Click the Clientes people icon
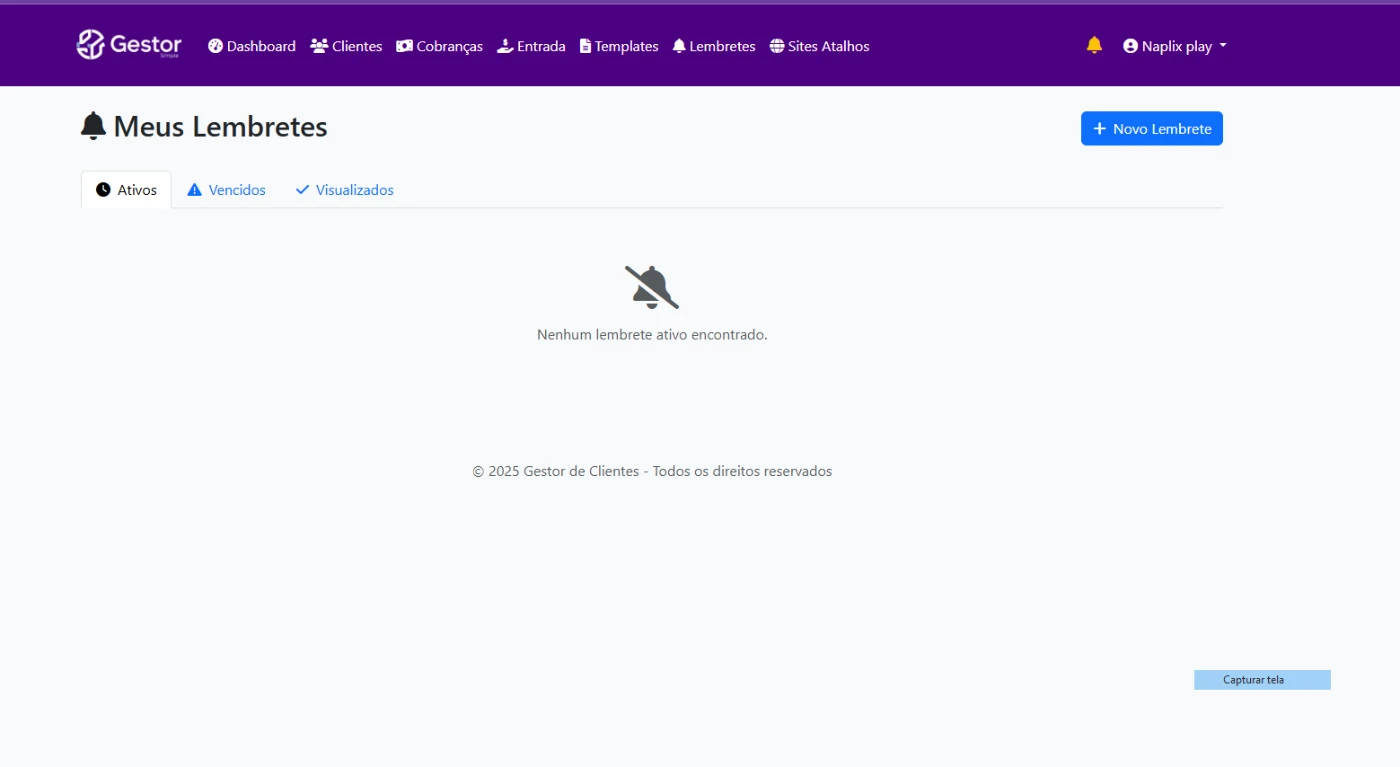This screenshot has width=1400, height=767. point(319,46)
